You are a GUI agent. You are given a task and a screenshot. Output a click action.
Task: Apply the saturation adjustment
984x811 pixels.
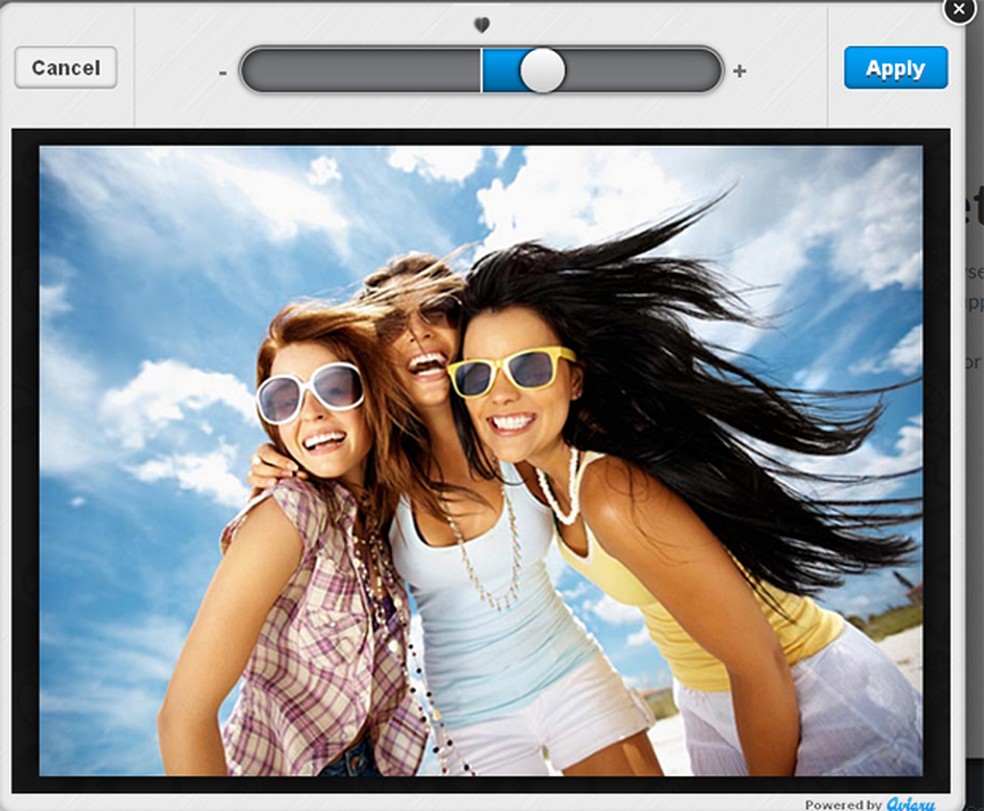(896, 67)
